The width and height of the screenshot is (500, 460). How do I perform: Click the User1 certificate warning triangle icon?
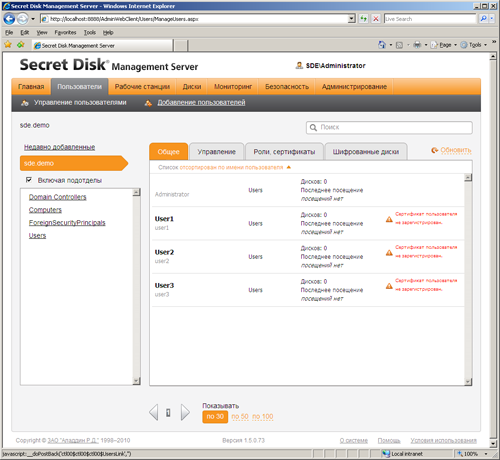click(389, 219)
